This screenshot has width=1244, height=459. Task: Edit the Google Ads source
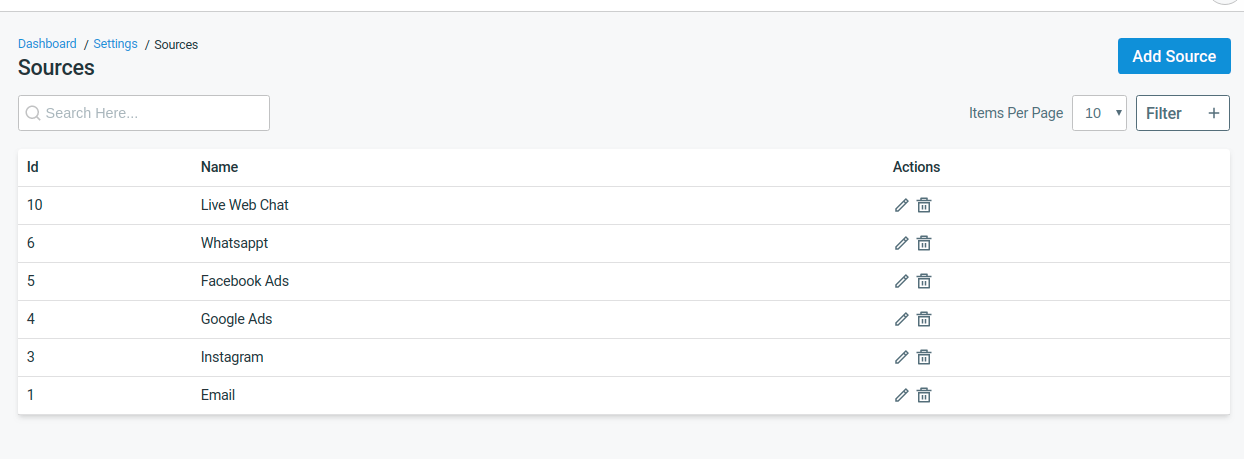coord(901,319)
